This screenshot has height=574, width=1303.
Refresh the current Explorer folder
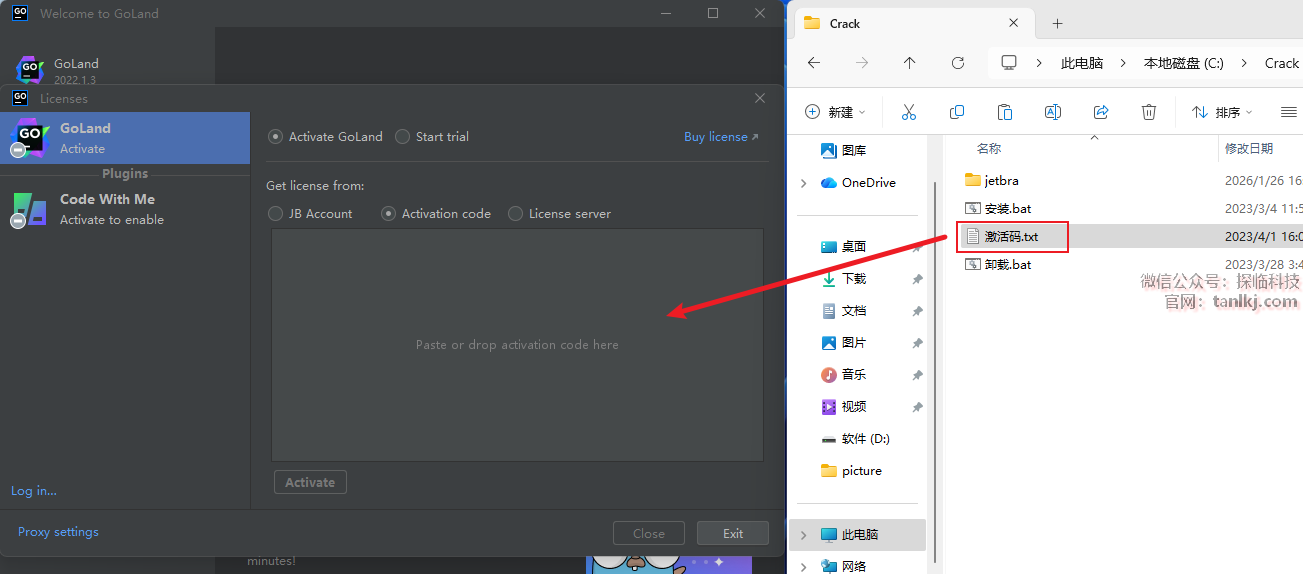click(x=957, y=63)
